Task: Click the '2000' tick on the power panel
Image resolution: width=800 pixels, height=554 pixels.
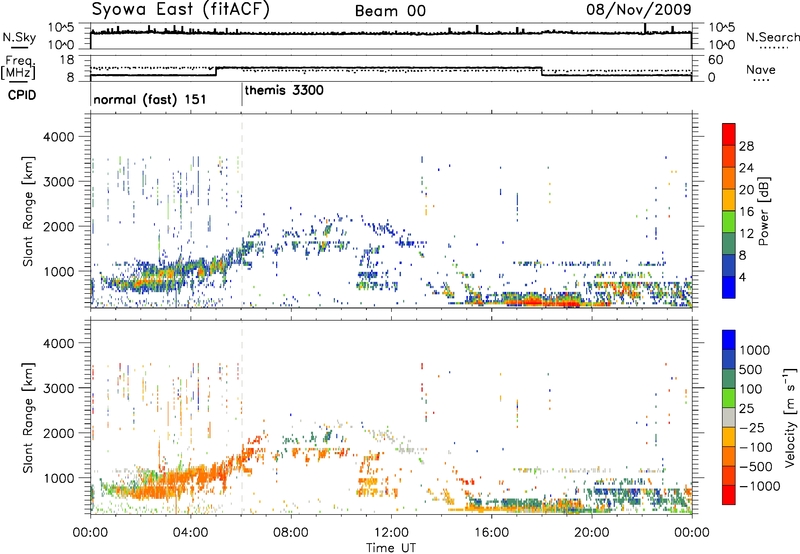Action: pyautogui.click(x=58, y=227)
